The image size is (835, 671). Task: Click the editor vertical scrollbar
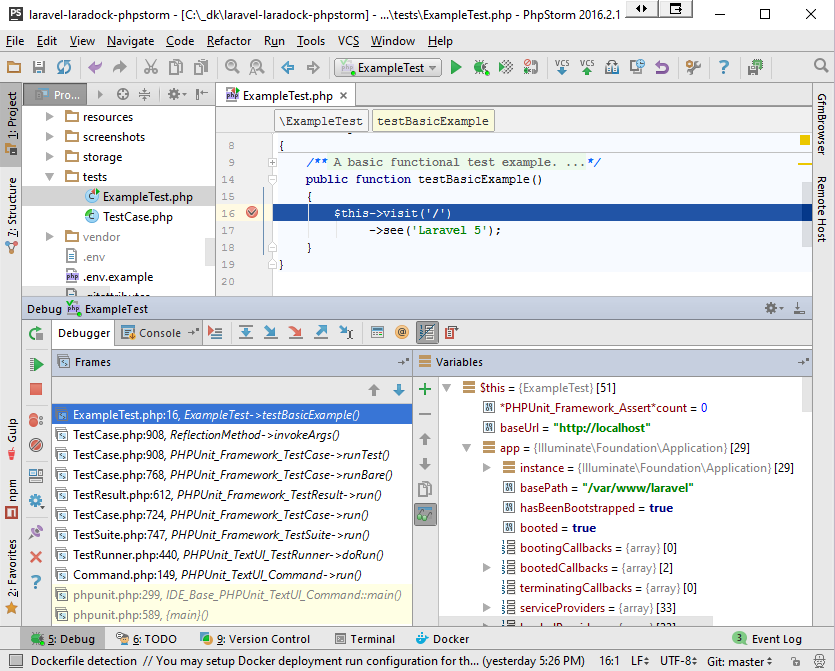[807, 214]
